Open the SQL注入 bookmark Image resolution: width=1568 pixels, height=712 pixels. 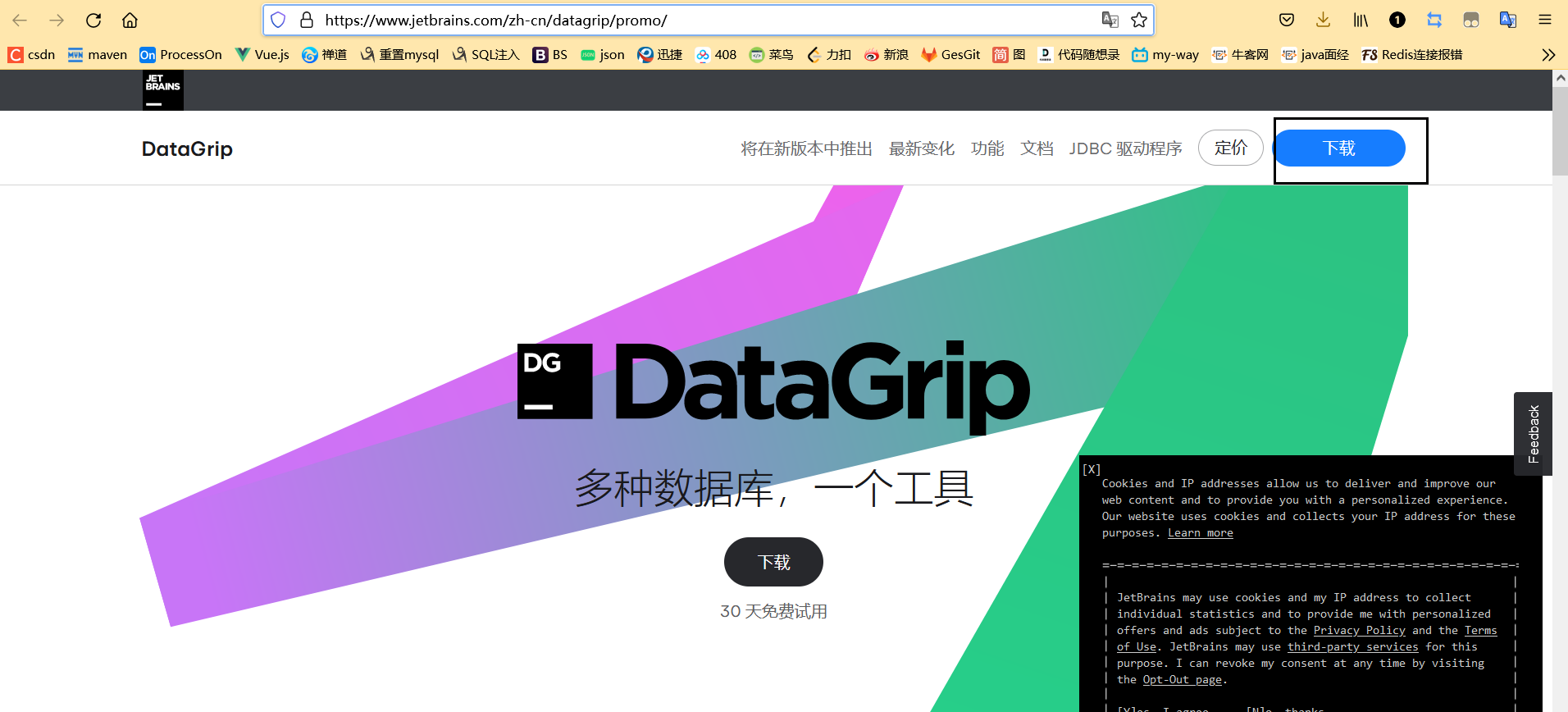pyautogui.click(x=485, y=55)
